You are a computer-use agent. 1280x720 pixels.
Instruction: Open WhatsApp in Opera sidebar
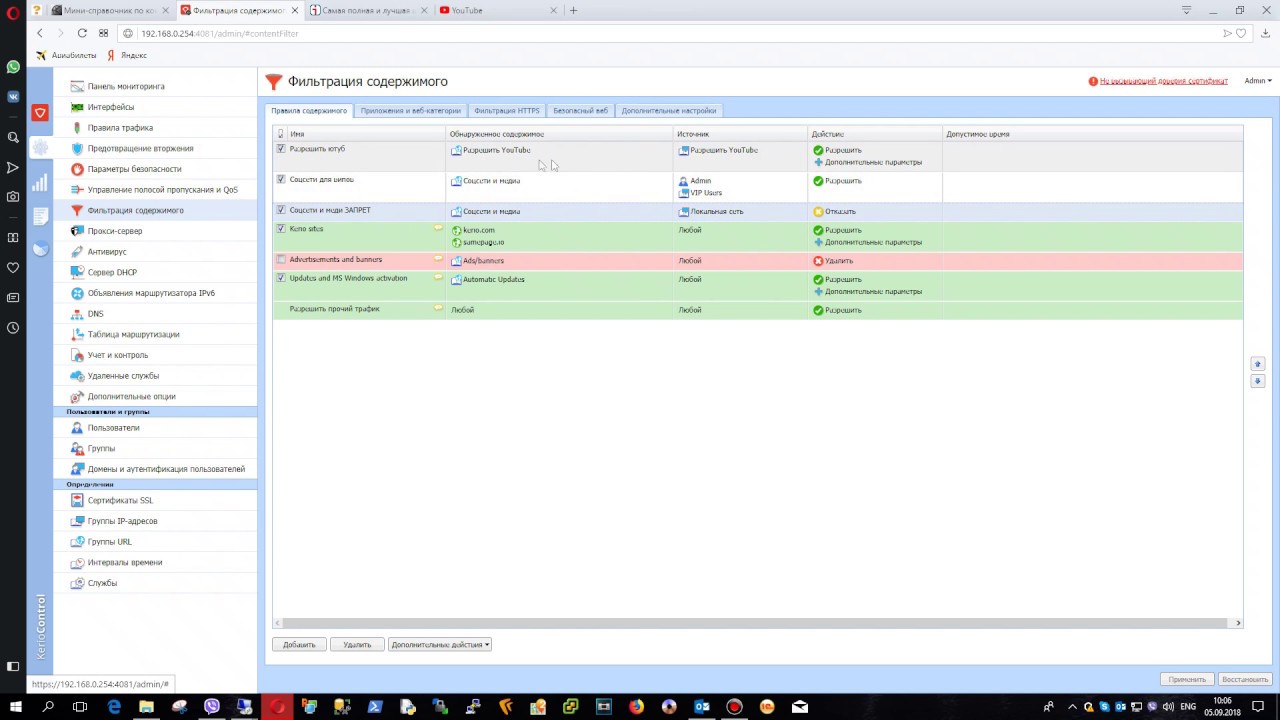coord(13,67)
